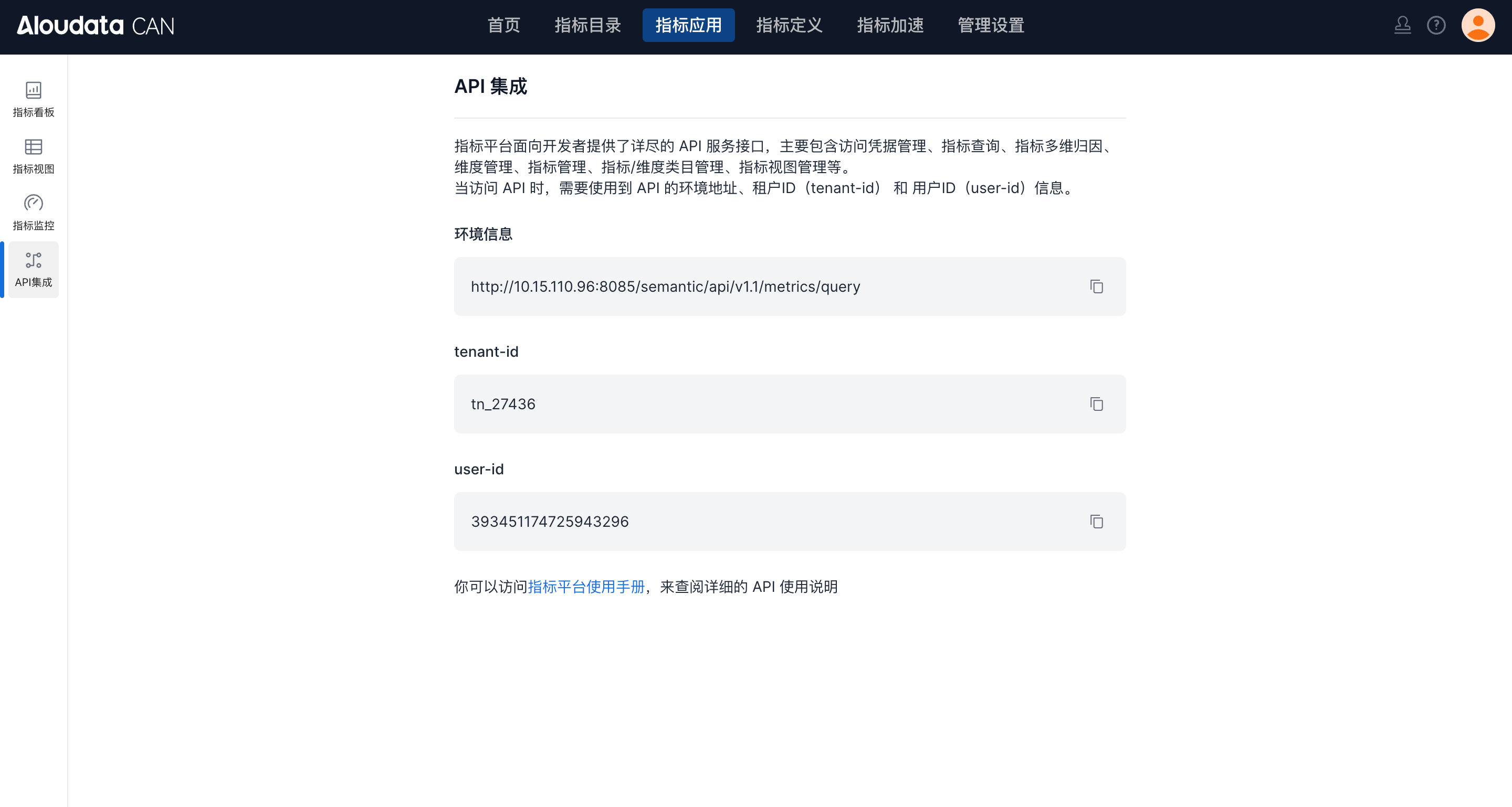The width and height of the screenshot is (1512, 807).
Task: Open the help question mark icon
Action: pos(1436,25)
